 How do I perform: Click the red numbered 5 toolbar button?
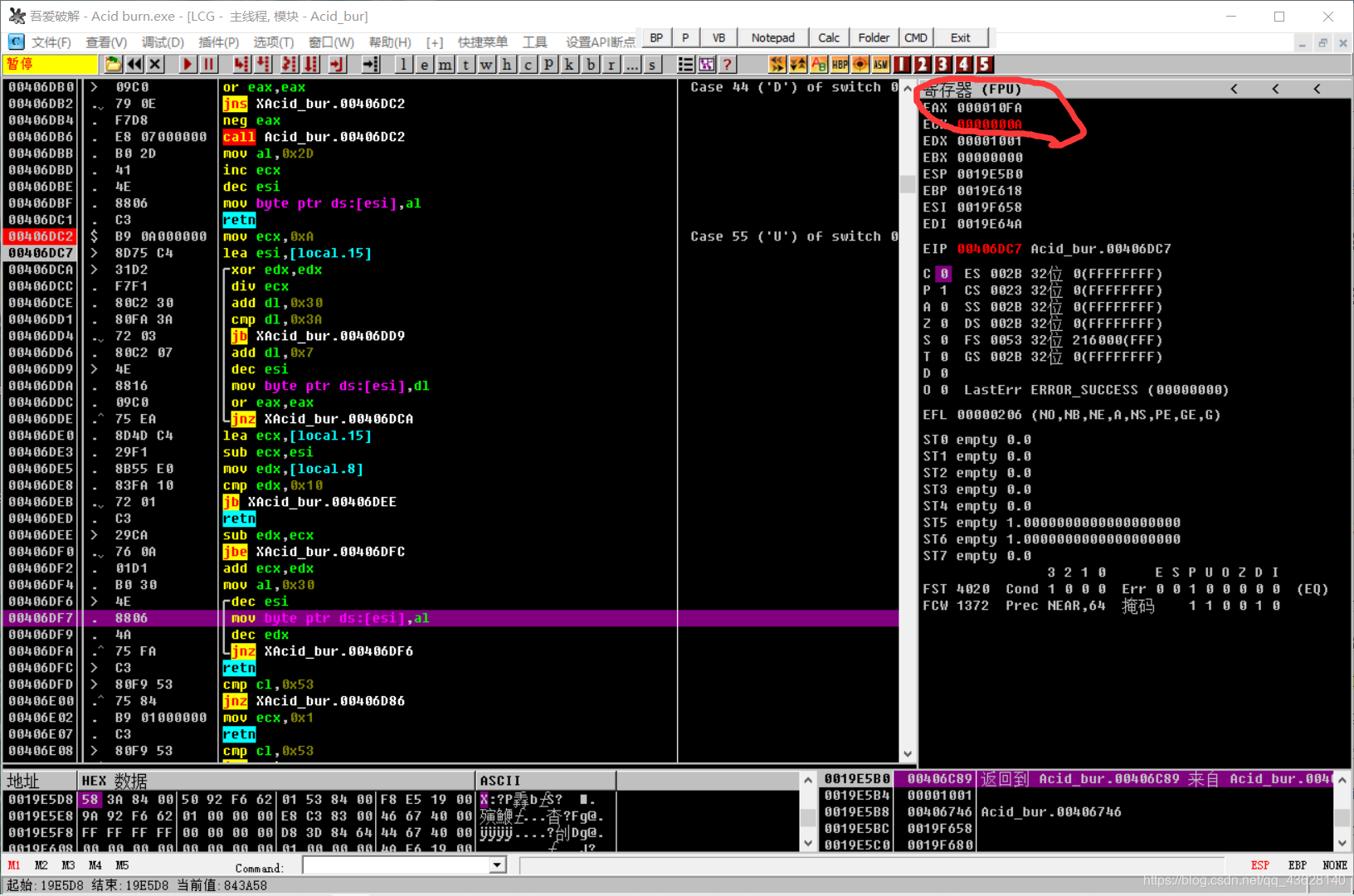(985, 64)
